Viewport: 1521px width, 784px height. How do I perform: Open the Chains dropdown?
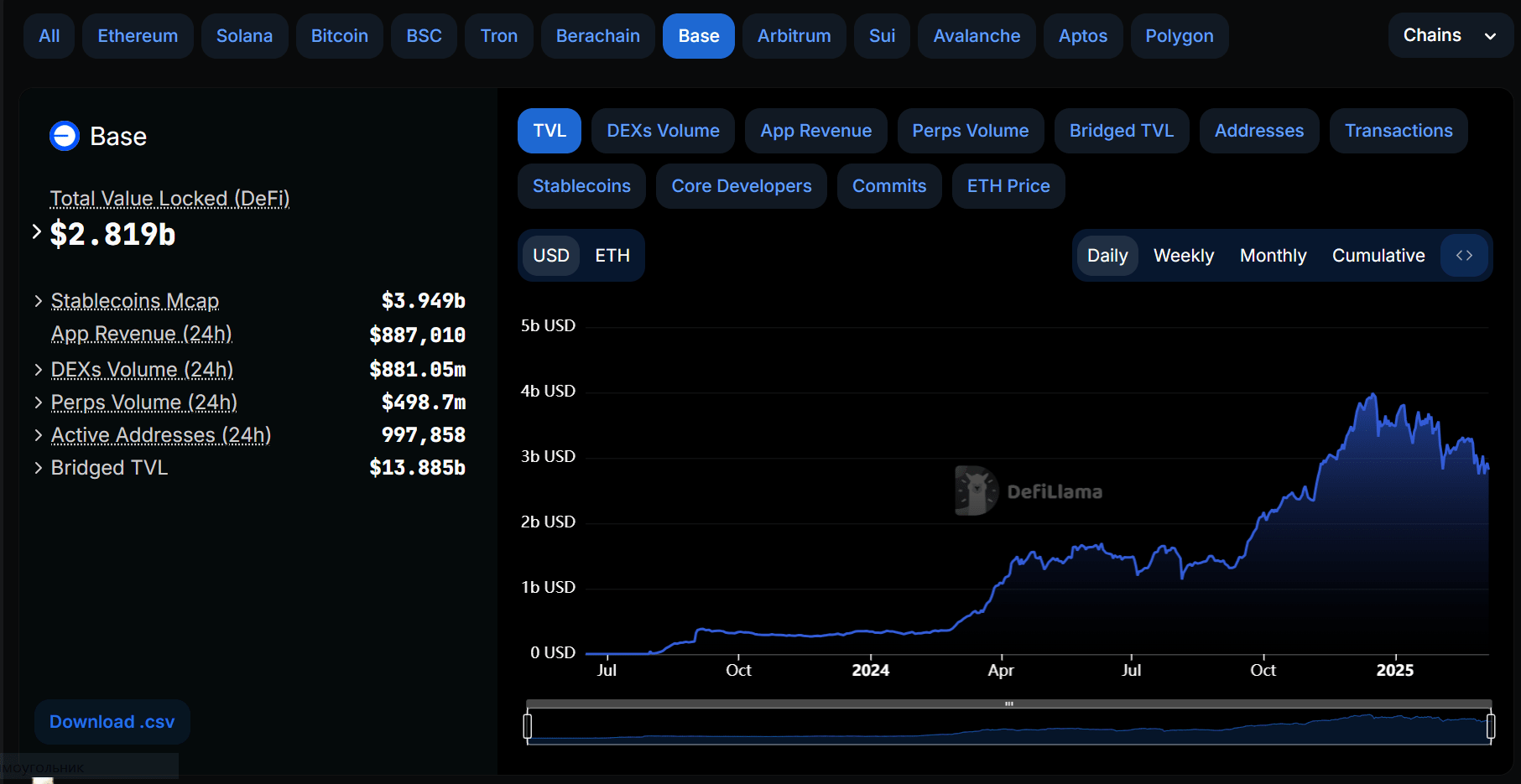click(1450, 35)
